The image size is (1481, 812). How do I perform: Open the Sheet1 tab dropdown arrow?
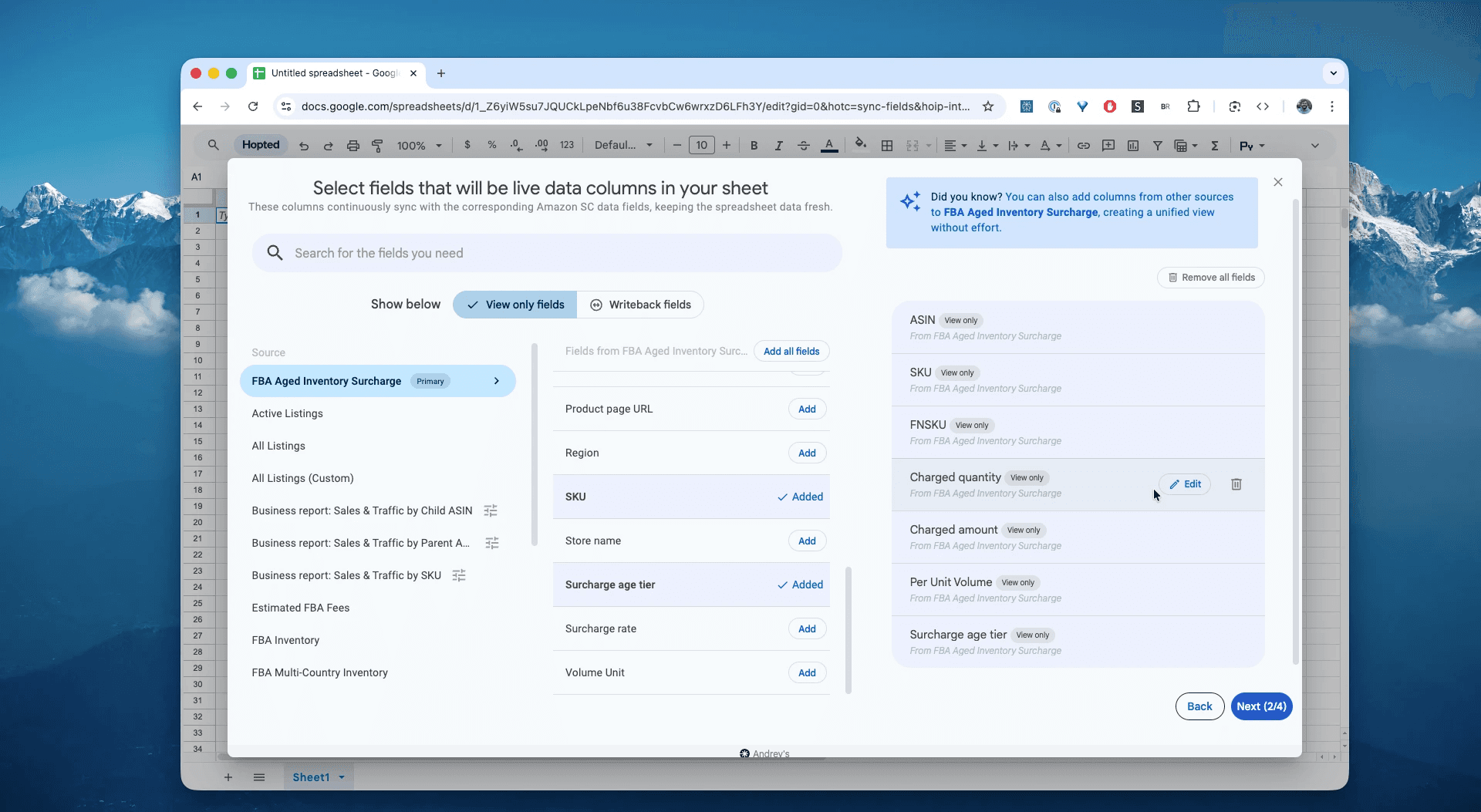[342, 777]
